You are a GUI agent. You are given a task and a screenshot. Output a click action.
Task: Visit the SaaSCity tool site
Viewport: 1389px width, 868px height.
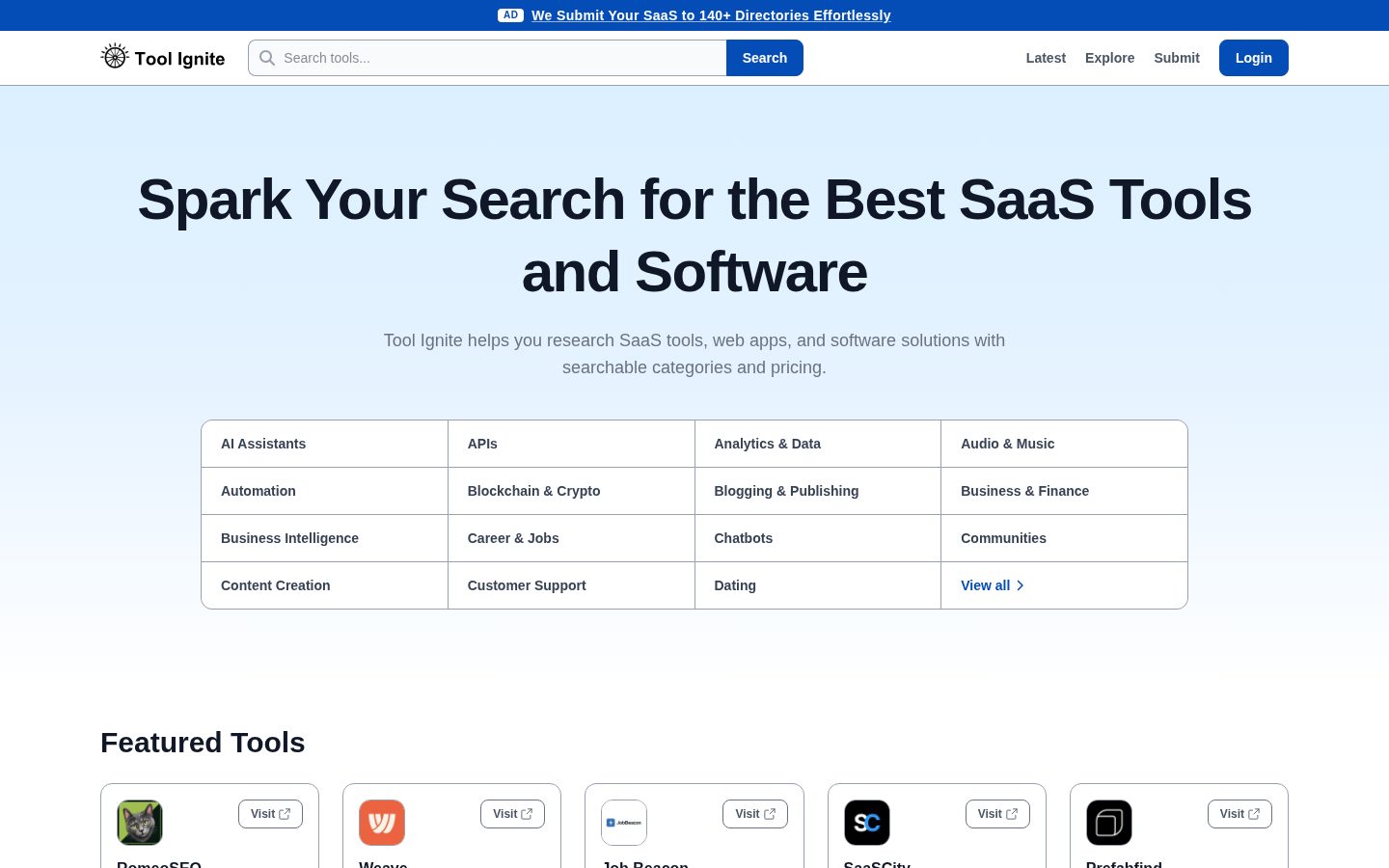pyautogui.click(x=997, y=814)
